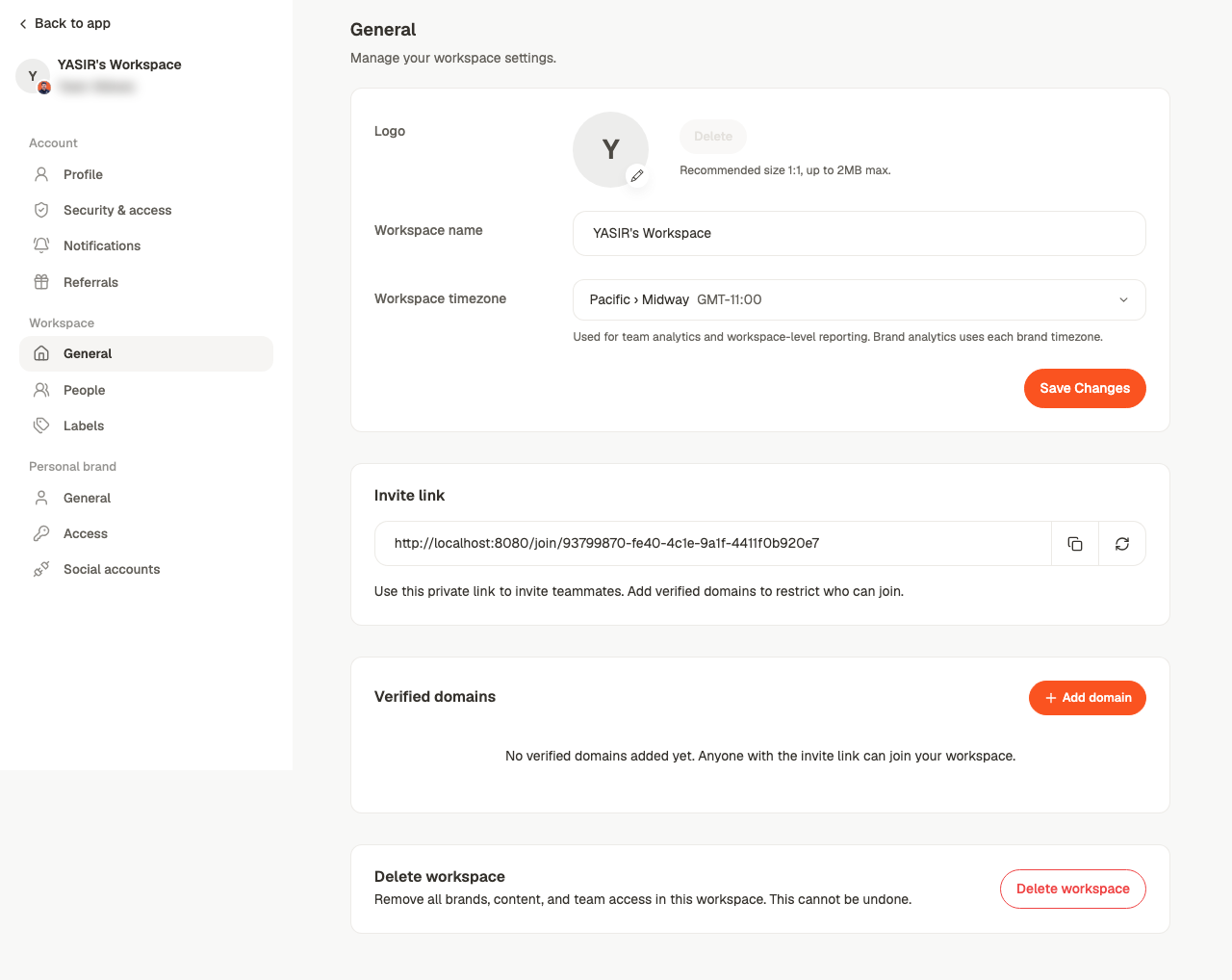Click the No verified domains added message
This screenshot has height=980, width=1232.
[760, 756]
